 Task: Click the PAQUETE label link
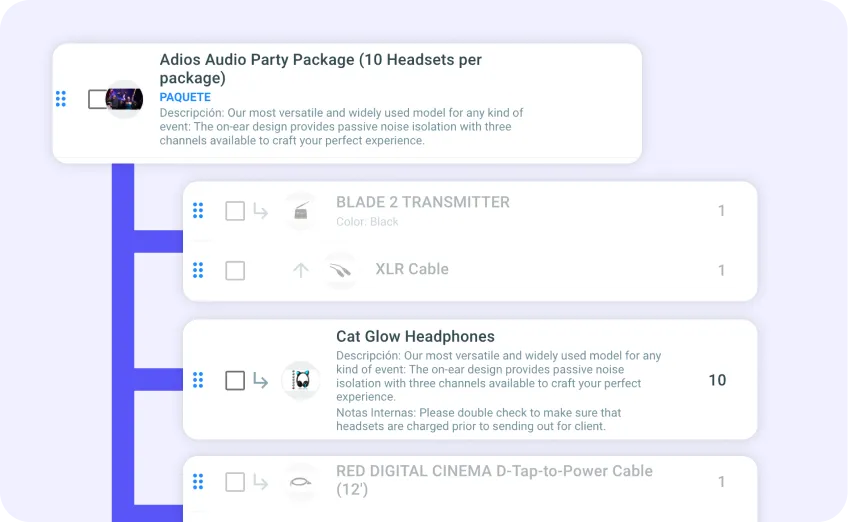185,97
